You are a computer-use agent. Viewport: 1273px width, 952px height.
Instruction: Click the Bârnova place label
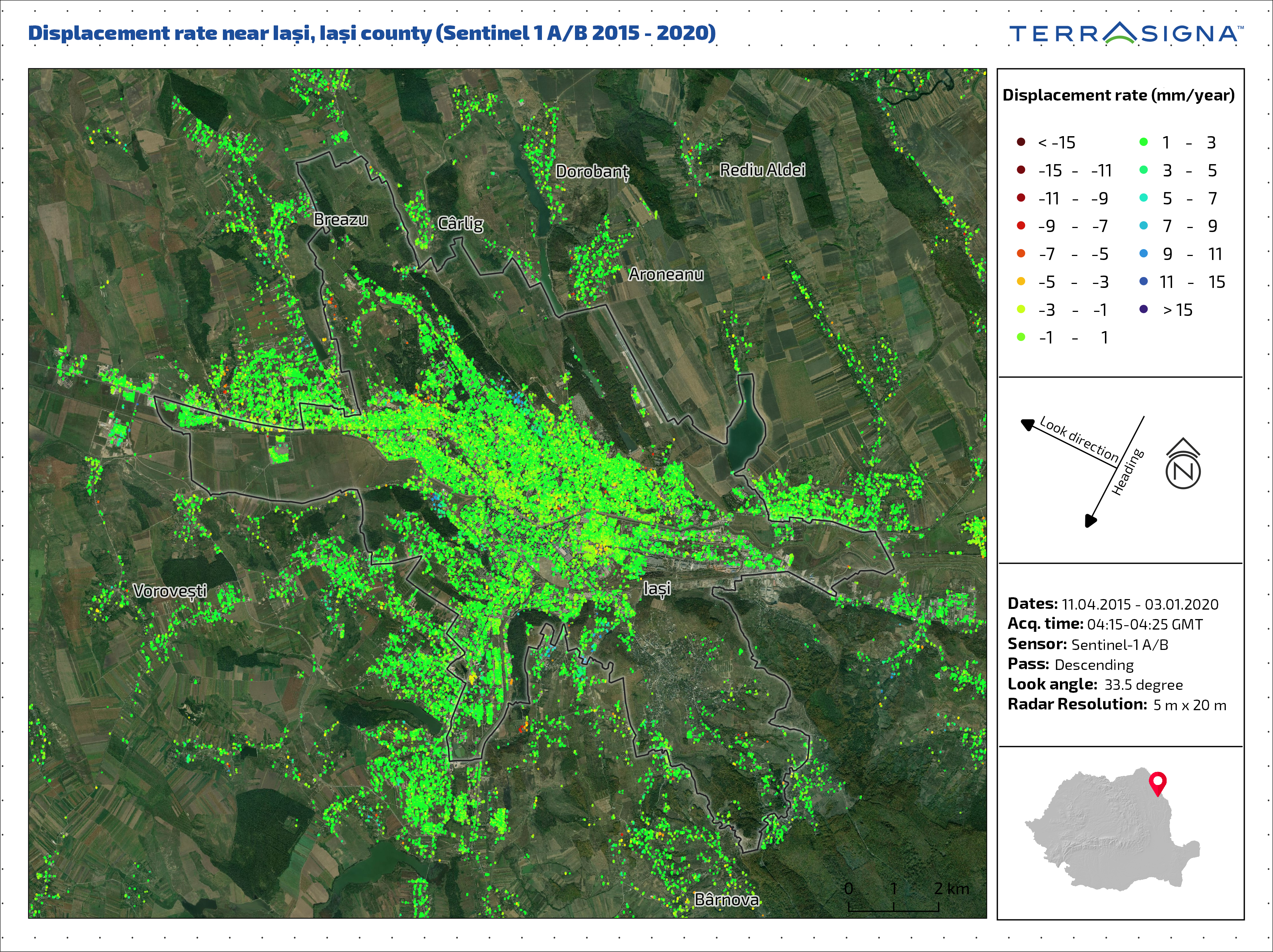point(726,900)
